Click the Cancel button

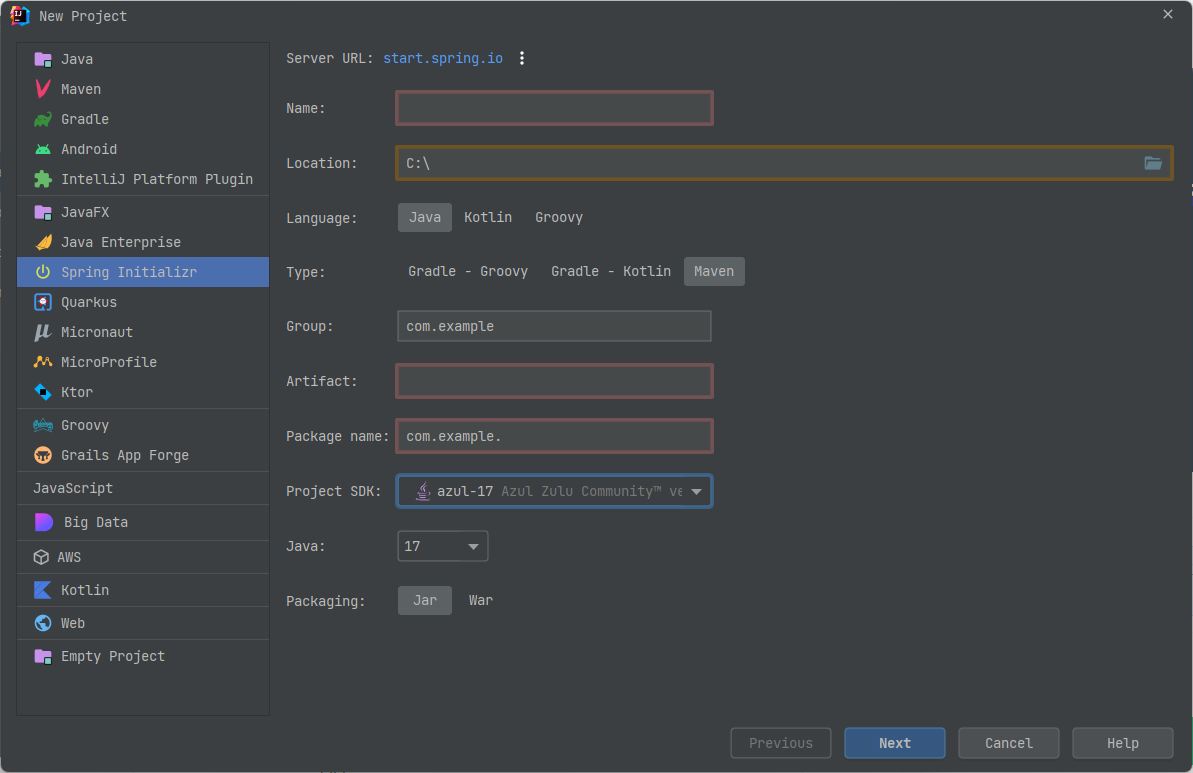1009,743
